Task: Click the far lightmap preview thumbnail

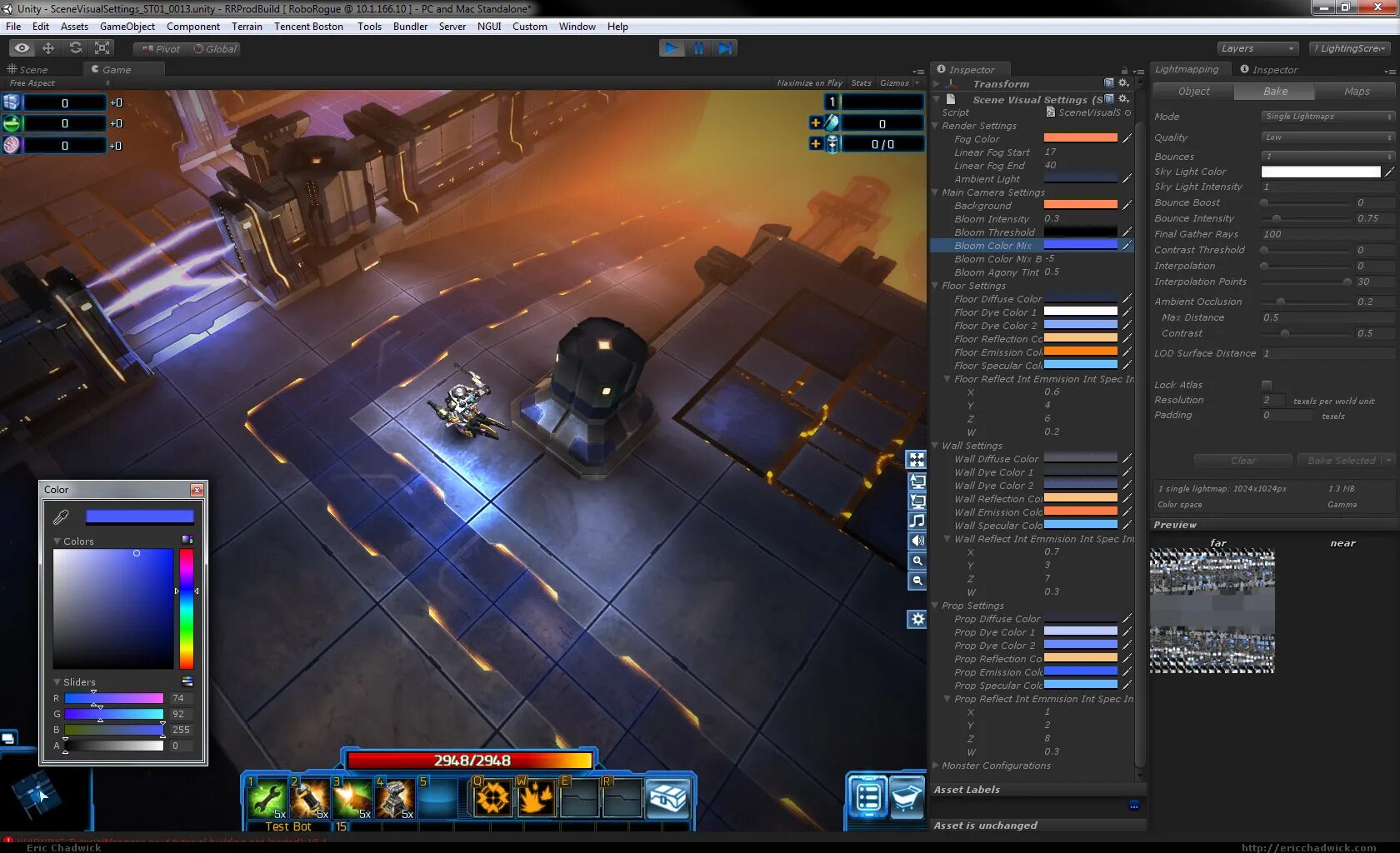Action: 1212,611
